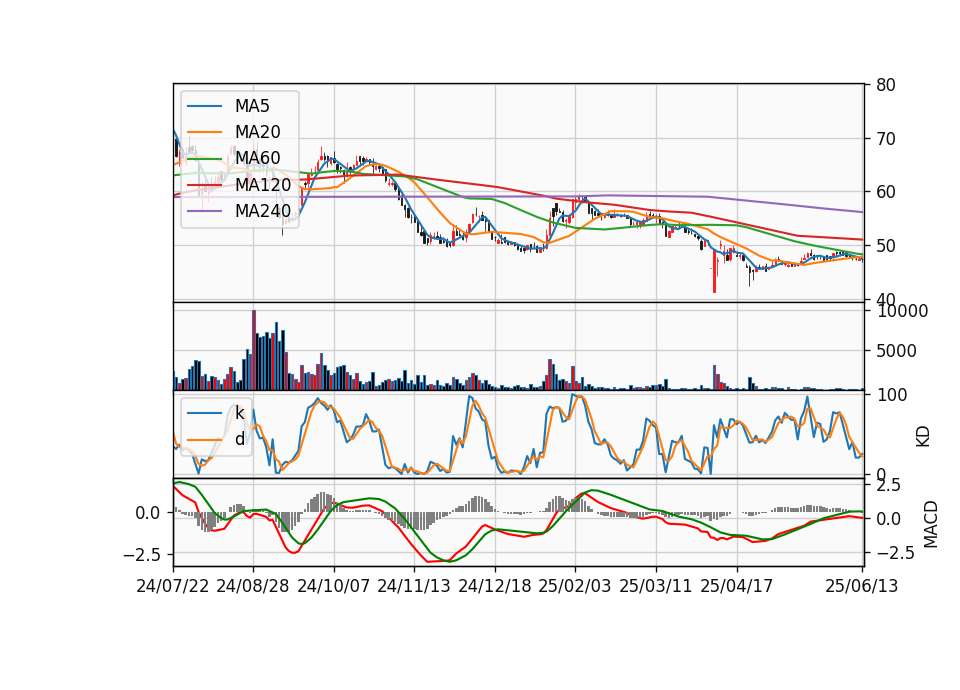Click the 'k' label in KD legend
Image resolution: width=960 pixels, height=690 pixels.
click(x=239, y=413)
